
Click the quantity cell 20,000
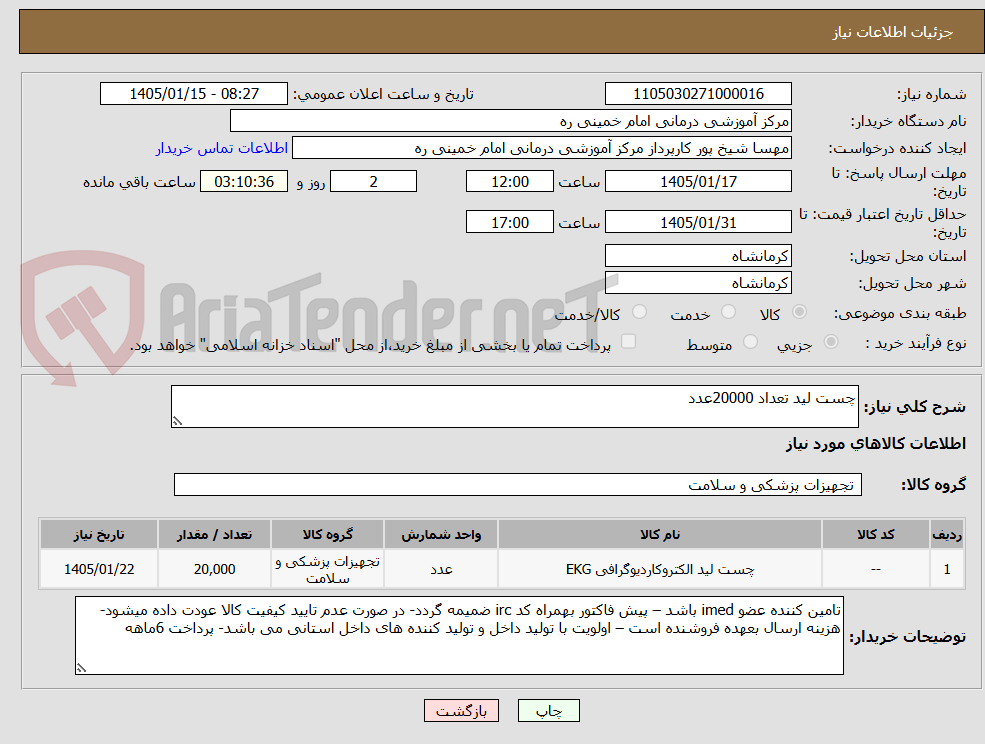(x=214, y=569)
